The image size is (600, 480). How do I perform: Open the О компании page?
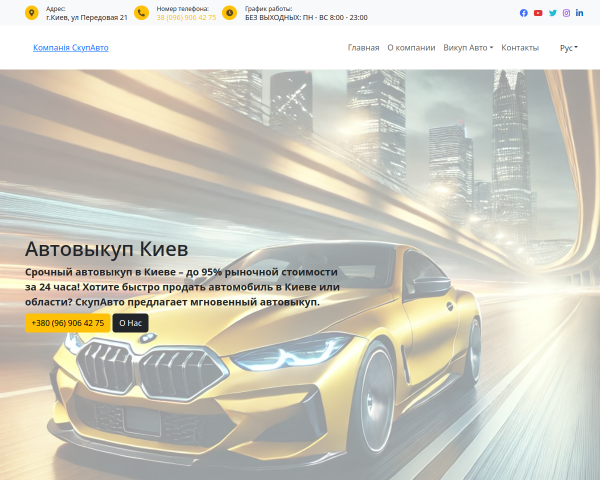coord(411,48)
